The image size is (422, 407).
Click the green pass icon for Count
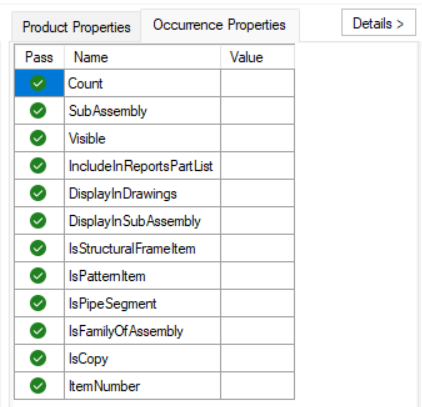click(x=38, y=83)
